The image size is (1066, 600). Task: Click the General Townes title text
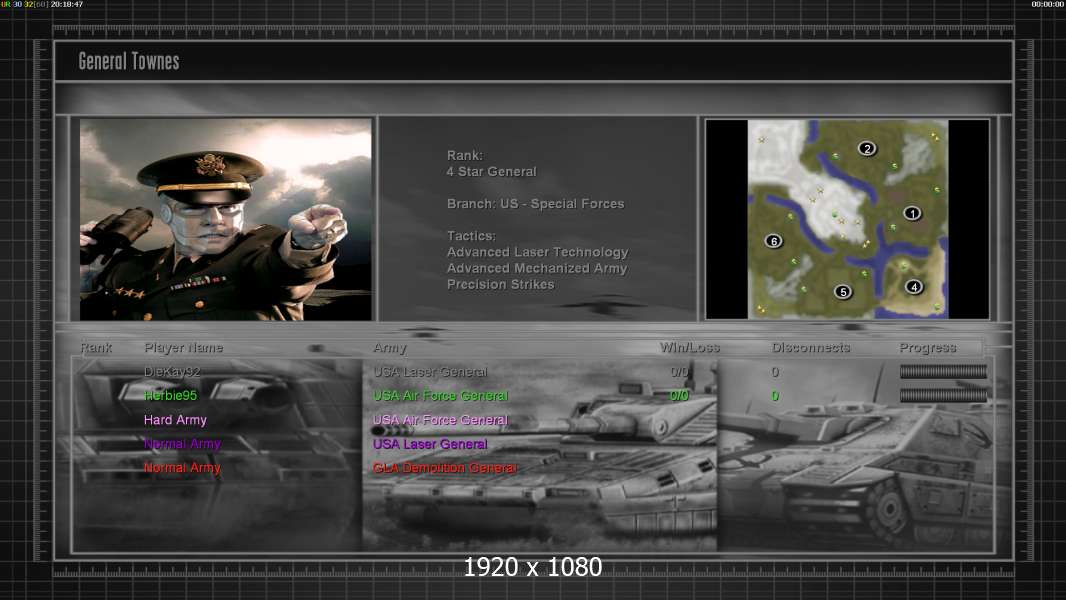(128, 61)
